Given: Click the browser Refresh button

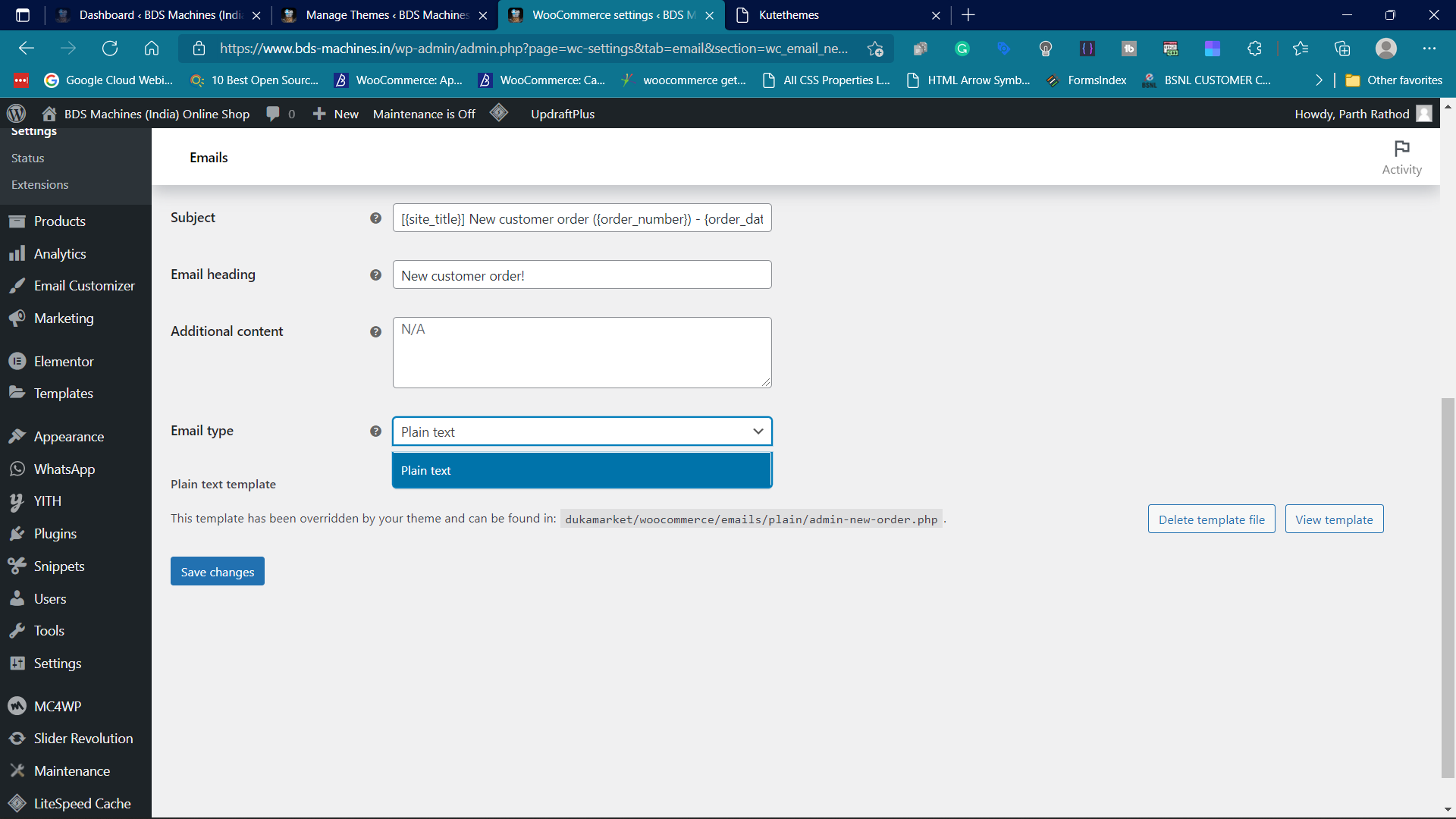Looking at the screenshot, I should (x=110, y=49).
